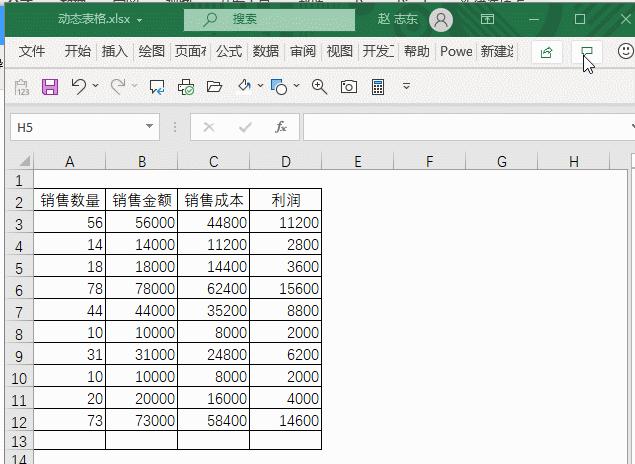Screen dimensions: 635x464
Task: Click cell with value 73000
Action: tap(142, 420)
